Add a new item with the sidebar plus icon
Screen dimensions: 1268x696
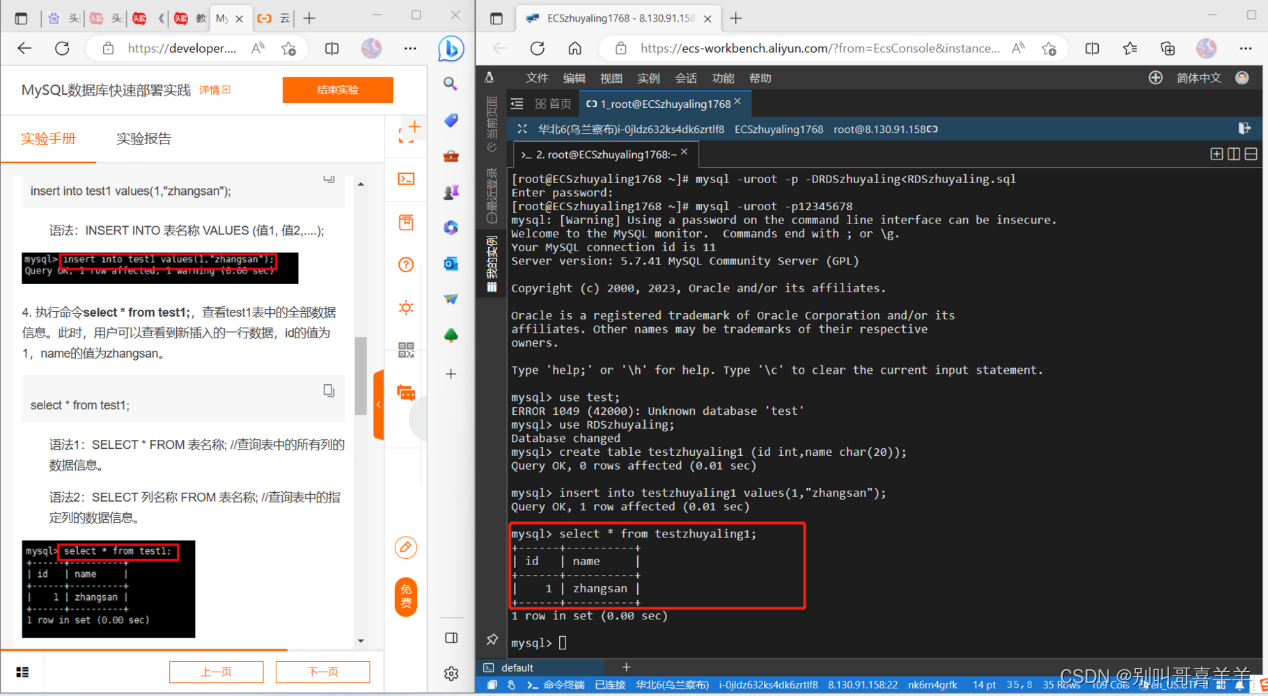pyautogui.click(x=451, y=373)
